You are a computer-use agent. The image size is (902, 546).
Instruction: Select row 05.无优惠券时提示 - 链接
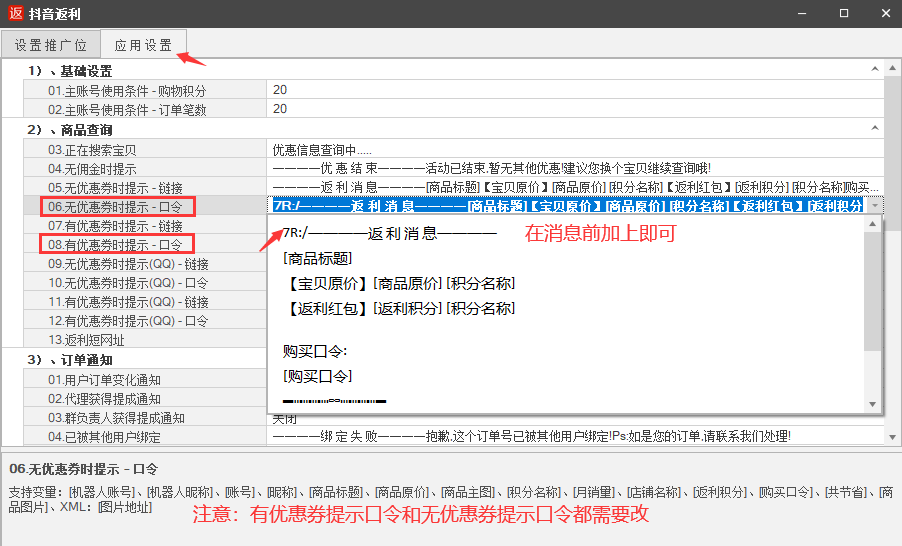[x=145, y=188]
